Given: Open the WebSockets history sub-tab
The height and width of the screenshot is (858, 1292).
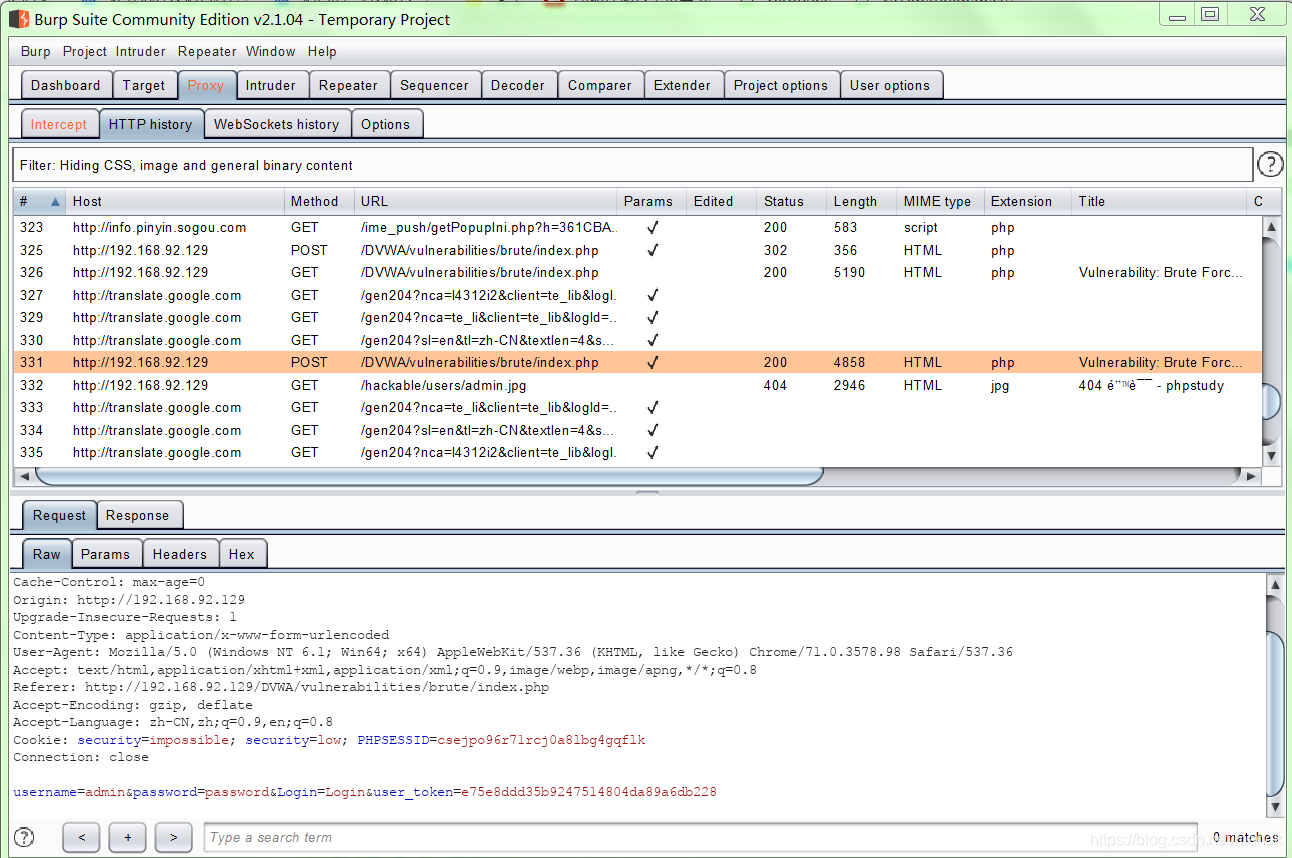Looking at the screenshot, I should point(276,124).
